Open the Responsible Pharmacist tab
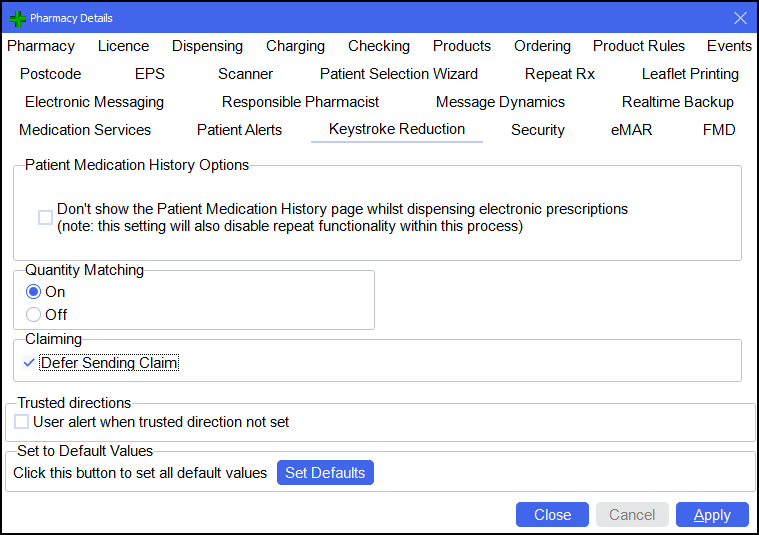This screenshot has height=535, width=759. tap(300, 102)
